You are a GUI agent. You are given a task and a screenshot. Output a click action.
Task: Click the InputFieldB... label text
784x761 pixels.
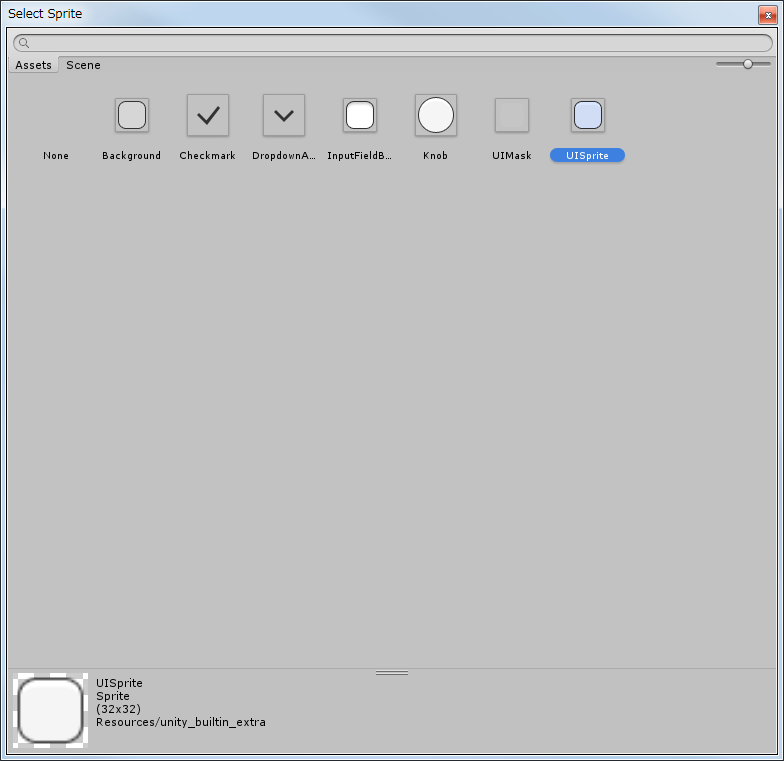point(360,156)
